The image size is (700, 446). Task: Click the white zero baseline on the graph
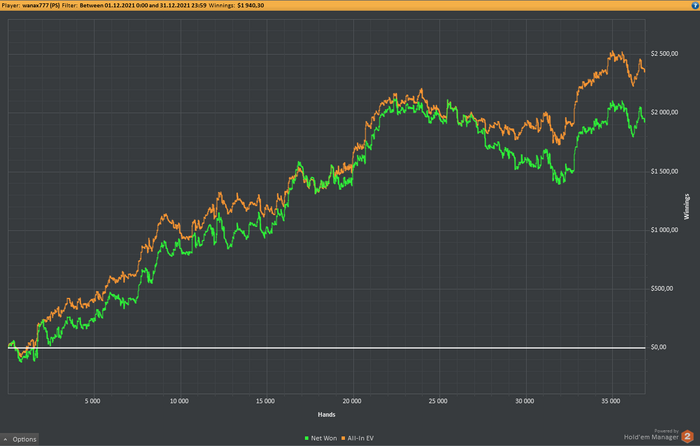(327, 347)
